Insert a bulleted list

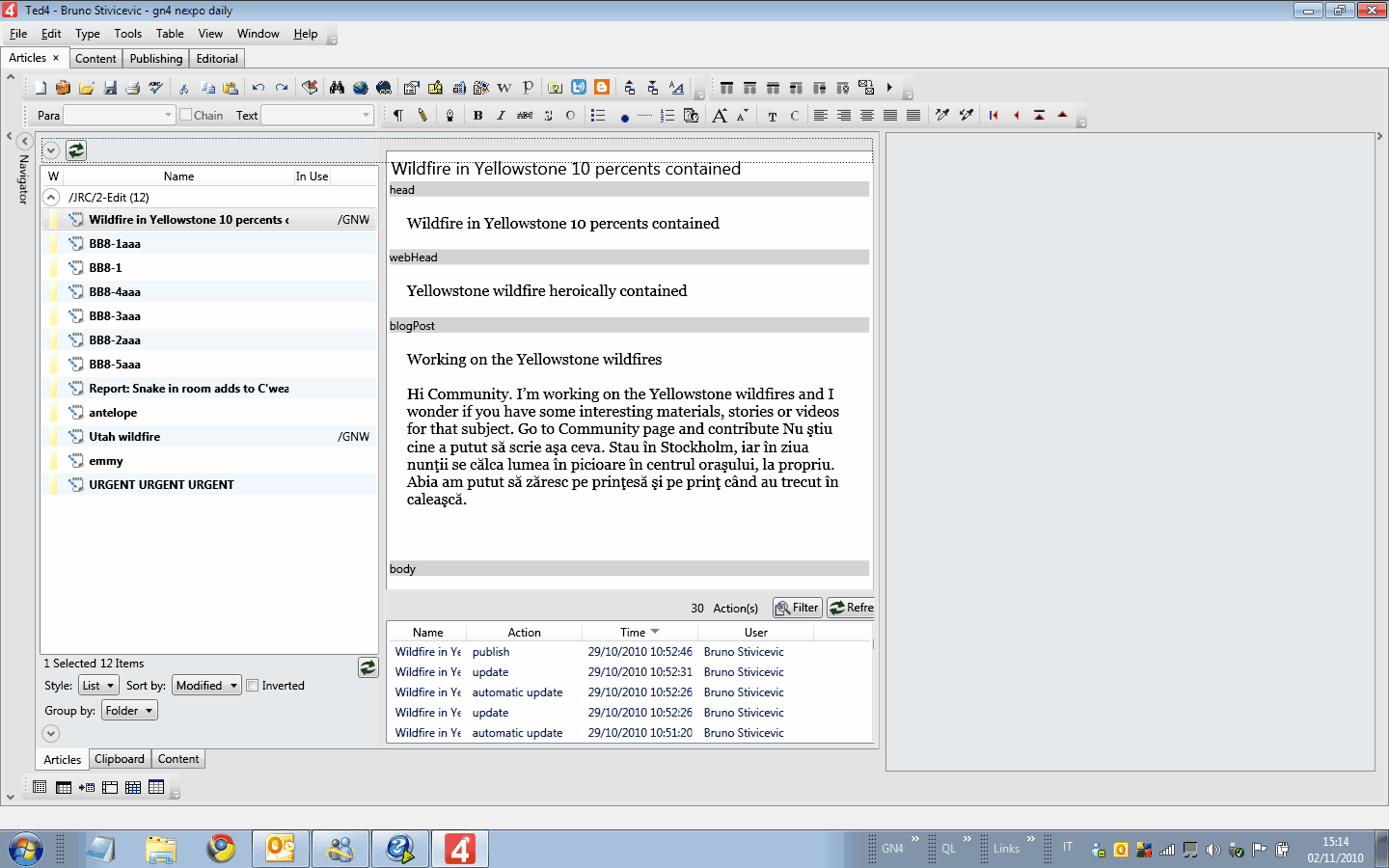pyautogui.click(x=598, y=116)
